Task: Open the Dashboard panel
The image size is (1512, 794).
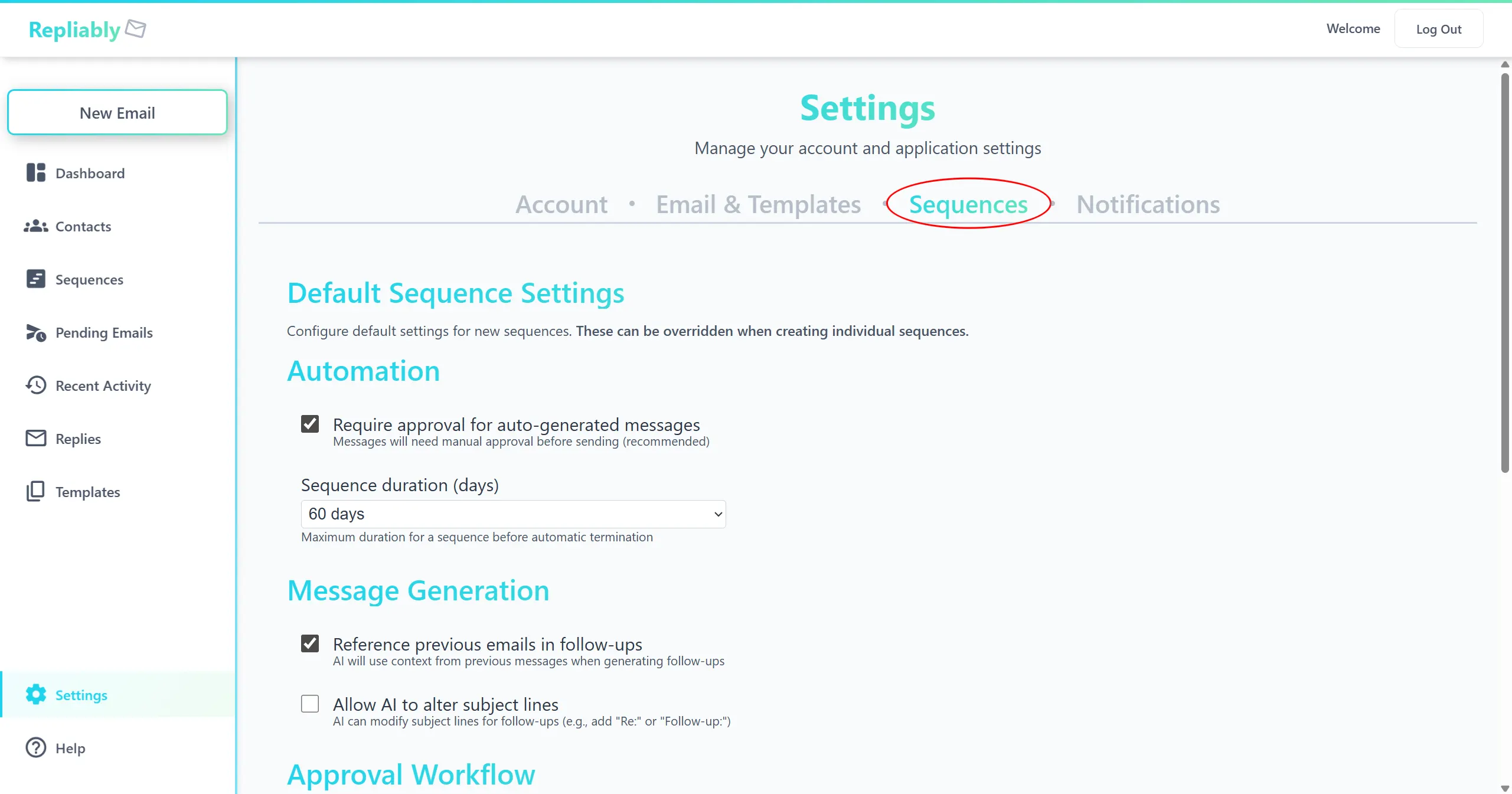Action: 90,173
